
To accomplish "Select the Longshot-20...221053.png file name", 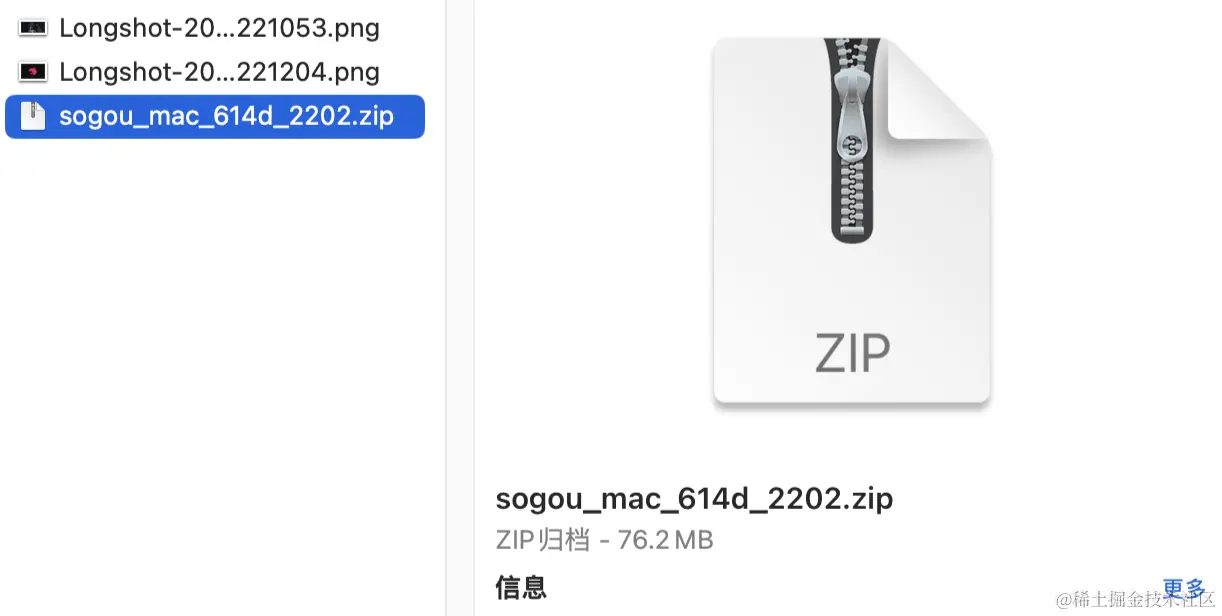I will point(219,28).
